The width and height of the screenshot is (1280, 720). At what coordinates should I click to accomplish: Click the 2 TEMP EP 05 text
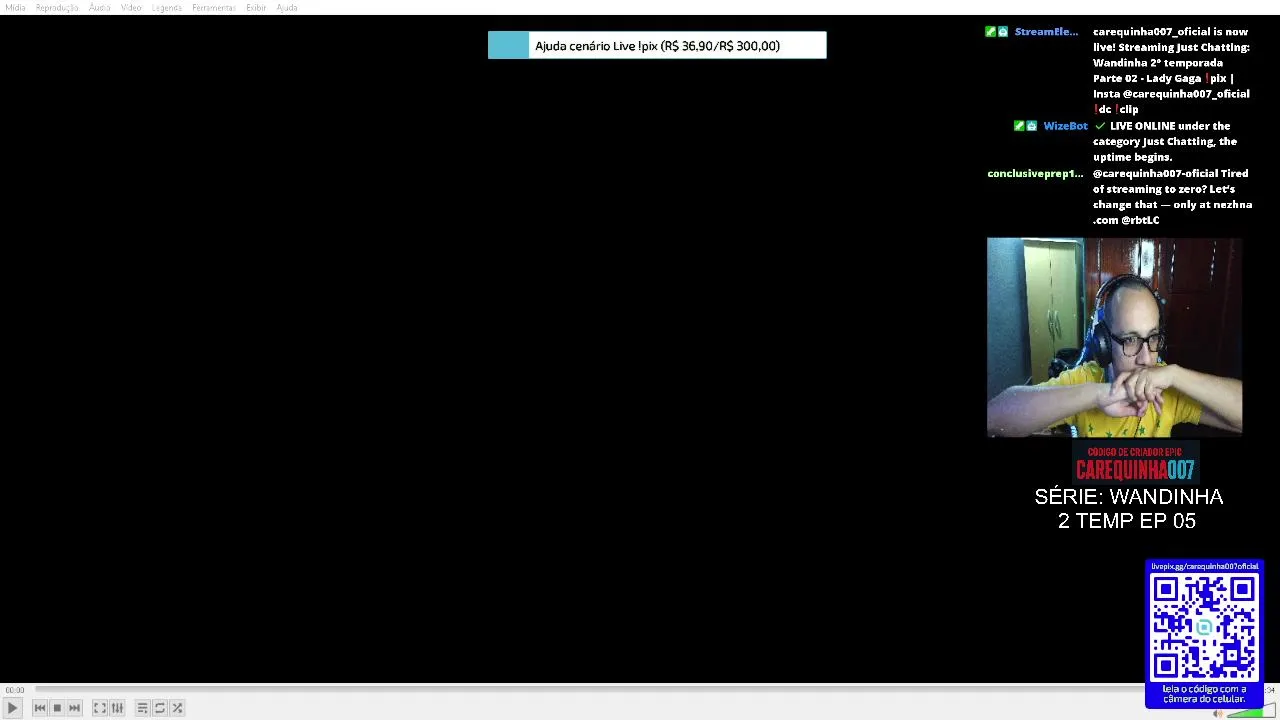click(x=1127, y=521)
